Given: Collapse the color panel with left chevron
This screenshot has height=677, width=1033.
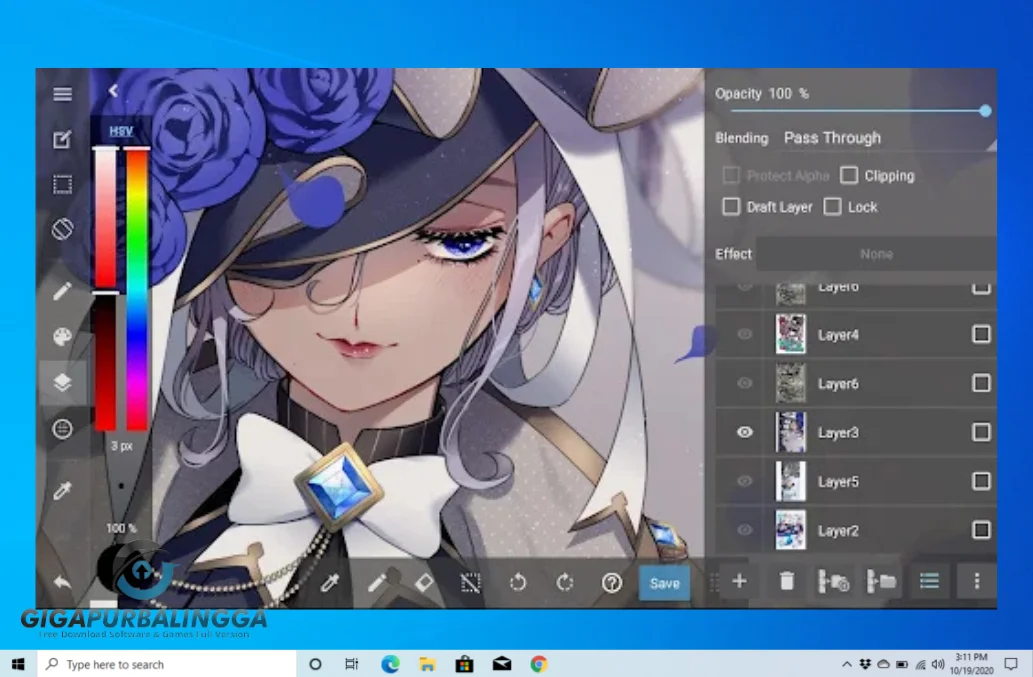Looking at the screenshot, I should (x=113, y=91).
